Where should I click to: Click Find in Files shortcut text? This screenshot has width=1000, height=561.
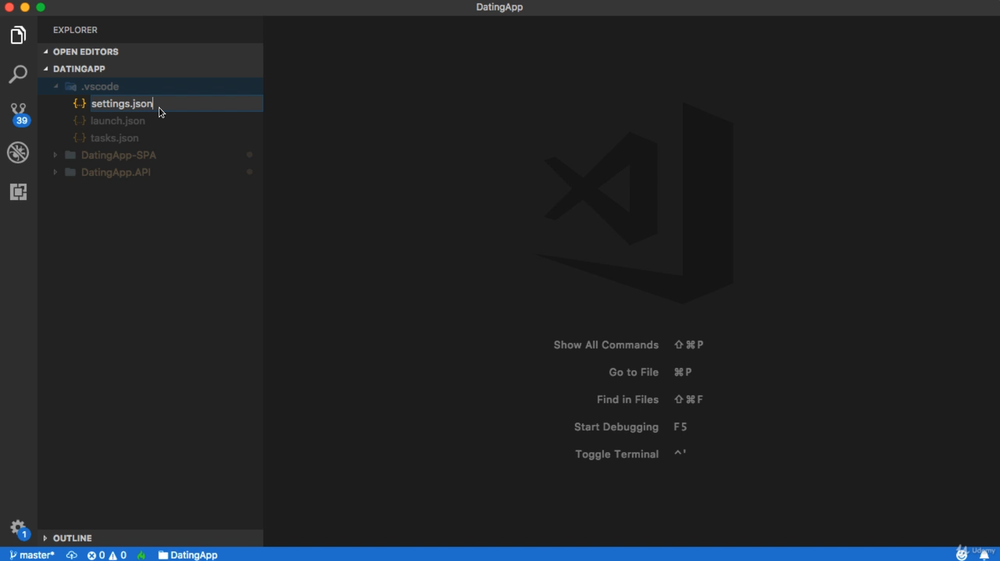point(628,400)
